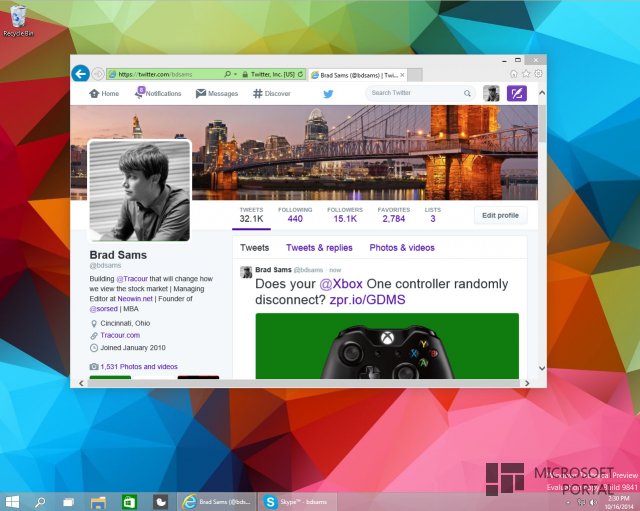Click the @Tracour mention in bio

(x=132, y=279)
